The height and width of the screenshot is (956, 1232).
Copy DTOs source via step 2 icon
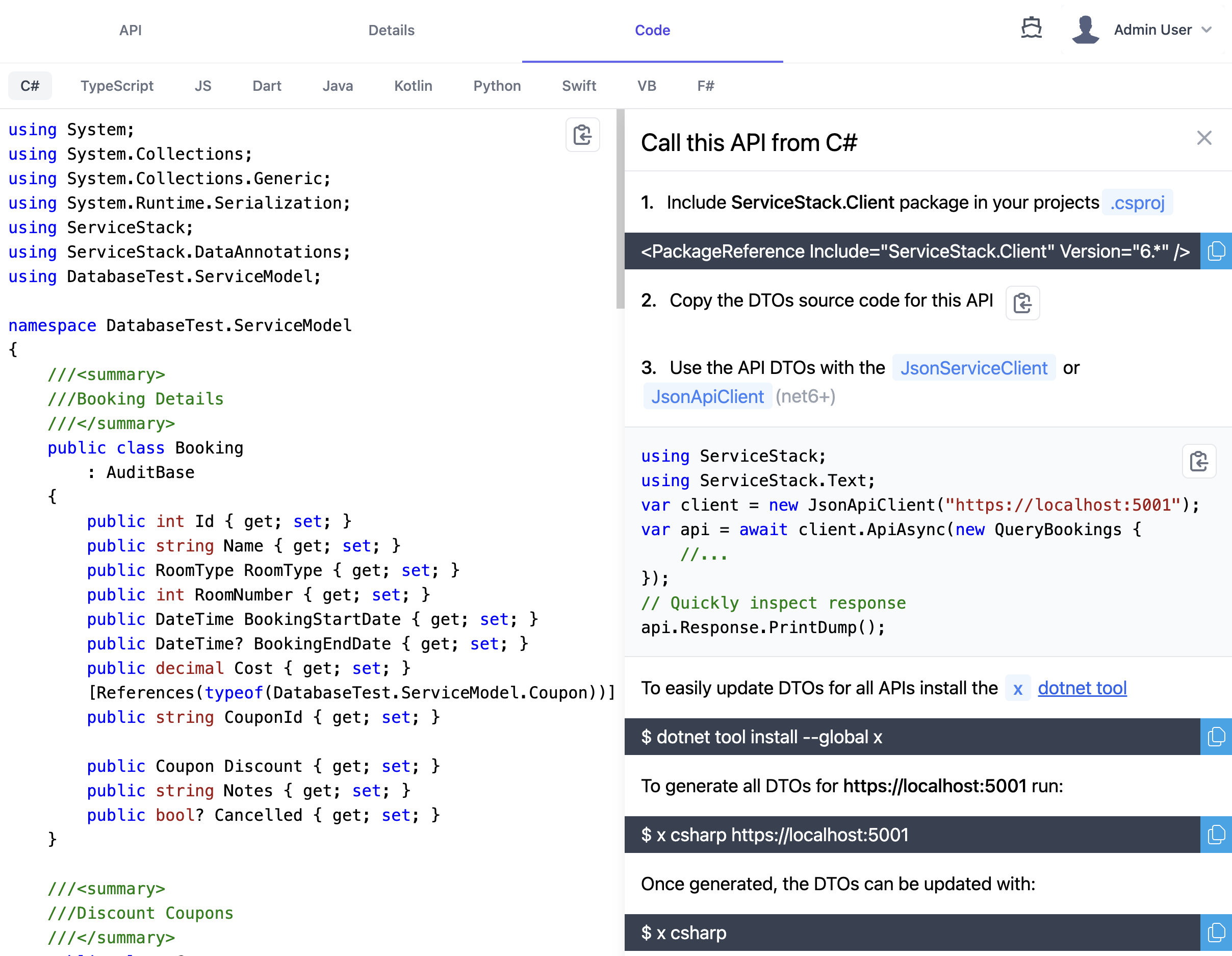[x=1022, y=303]
